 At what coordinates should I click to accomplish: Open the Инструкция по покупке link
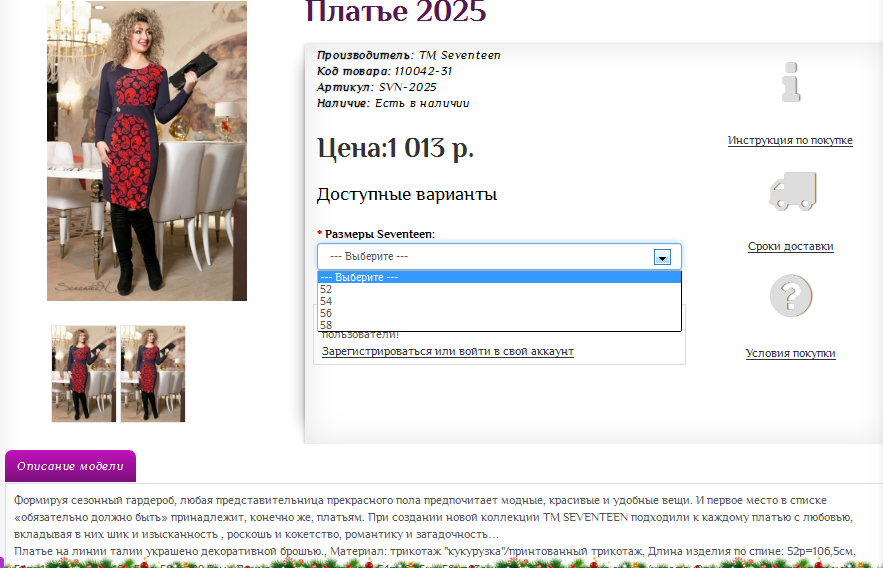pyautogui.click(x=790, y=140)
